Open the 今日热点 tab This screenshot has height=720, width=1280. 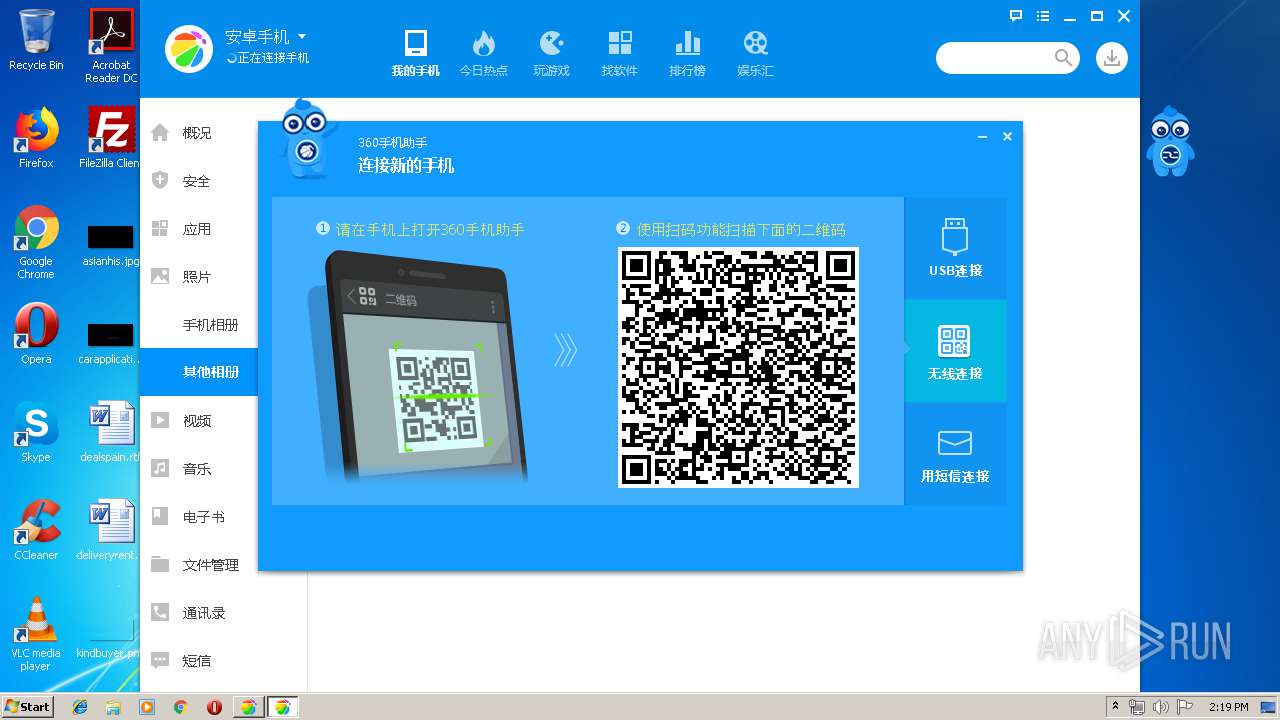coord(483,53)
